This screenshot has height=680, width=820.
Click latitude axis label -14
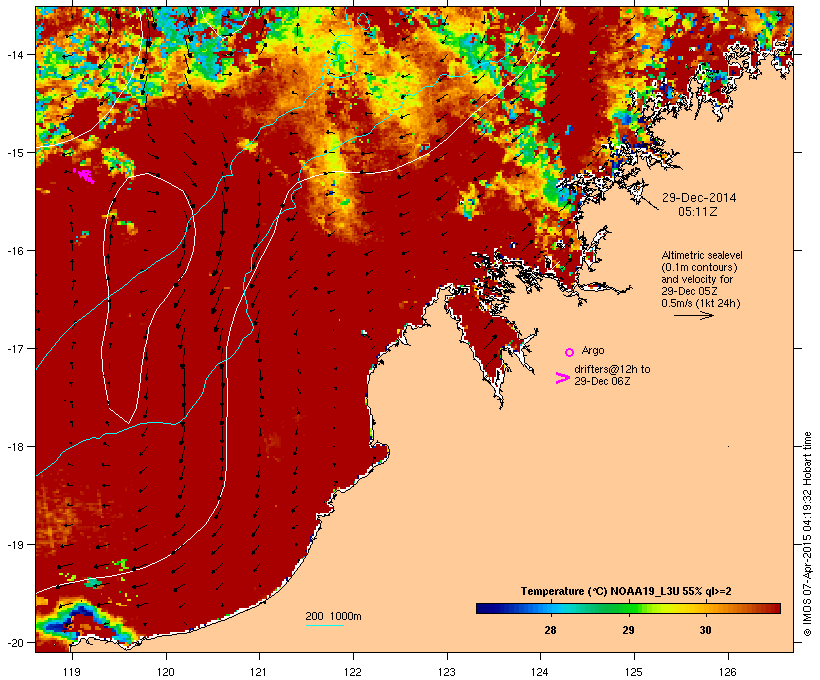coord(14,54)
